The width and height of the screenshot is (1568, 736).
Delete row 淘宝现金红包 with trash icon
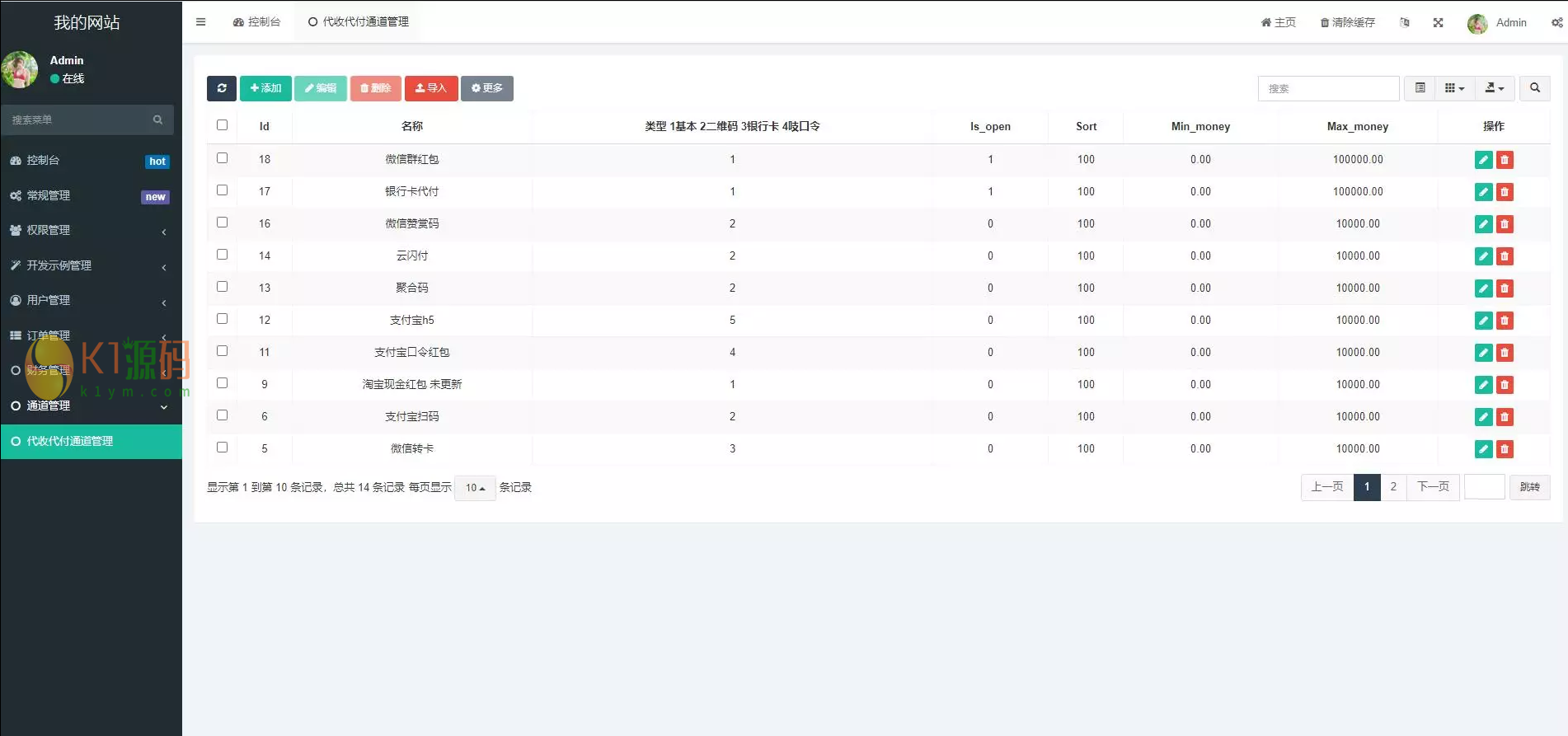coord(1505,385)
